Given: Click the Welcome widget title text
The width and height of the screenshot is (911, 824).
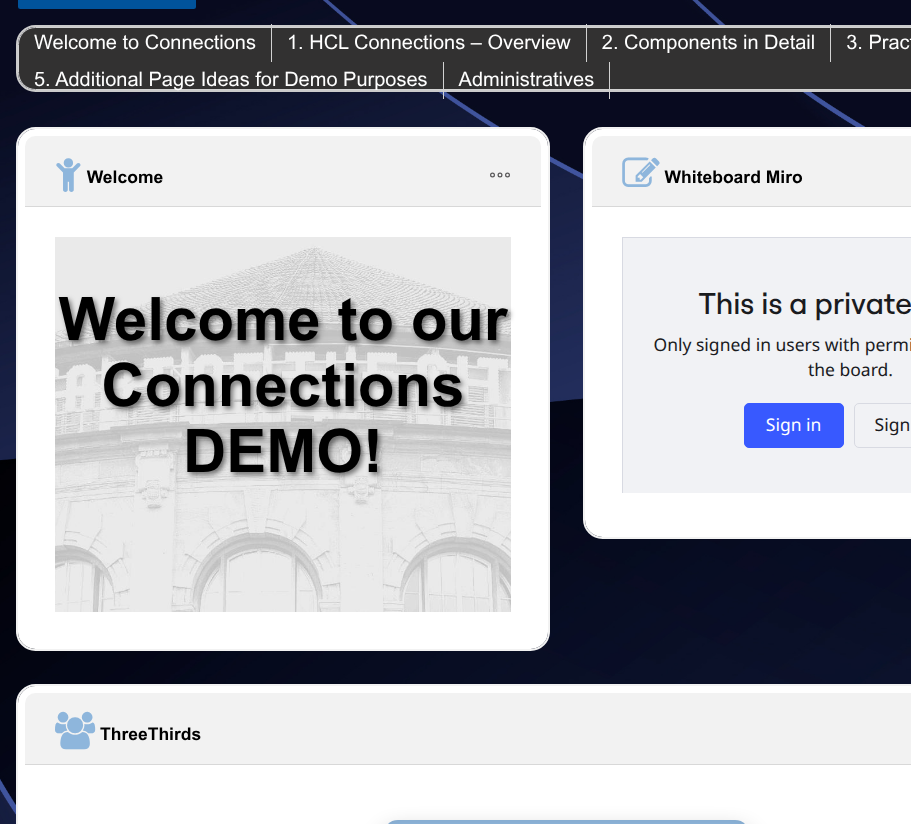Looking at the screenshot, I should [x=125, y=177].
